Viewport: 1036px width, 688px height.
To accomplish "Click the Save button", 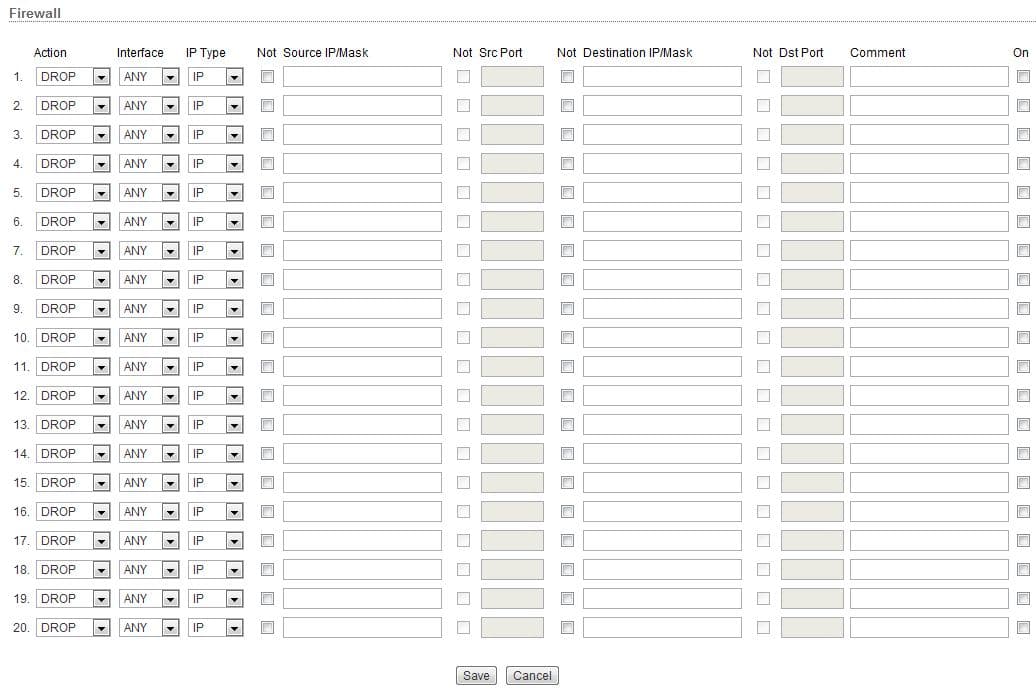I will pos(476,676).
